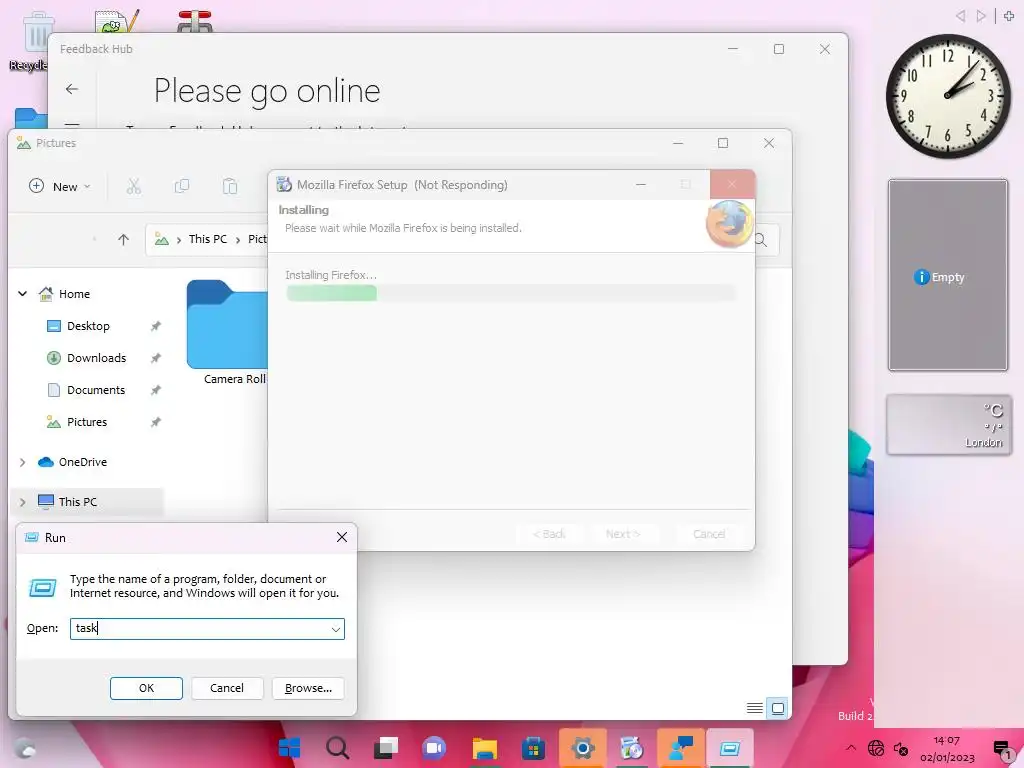Open the date and time flyout
The height and width of the screenshot is (768, 1024).
click(x=947, y=748)
